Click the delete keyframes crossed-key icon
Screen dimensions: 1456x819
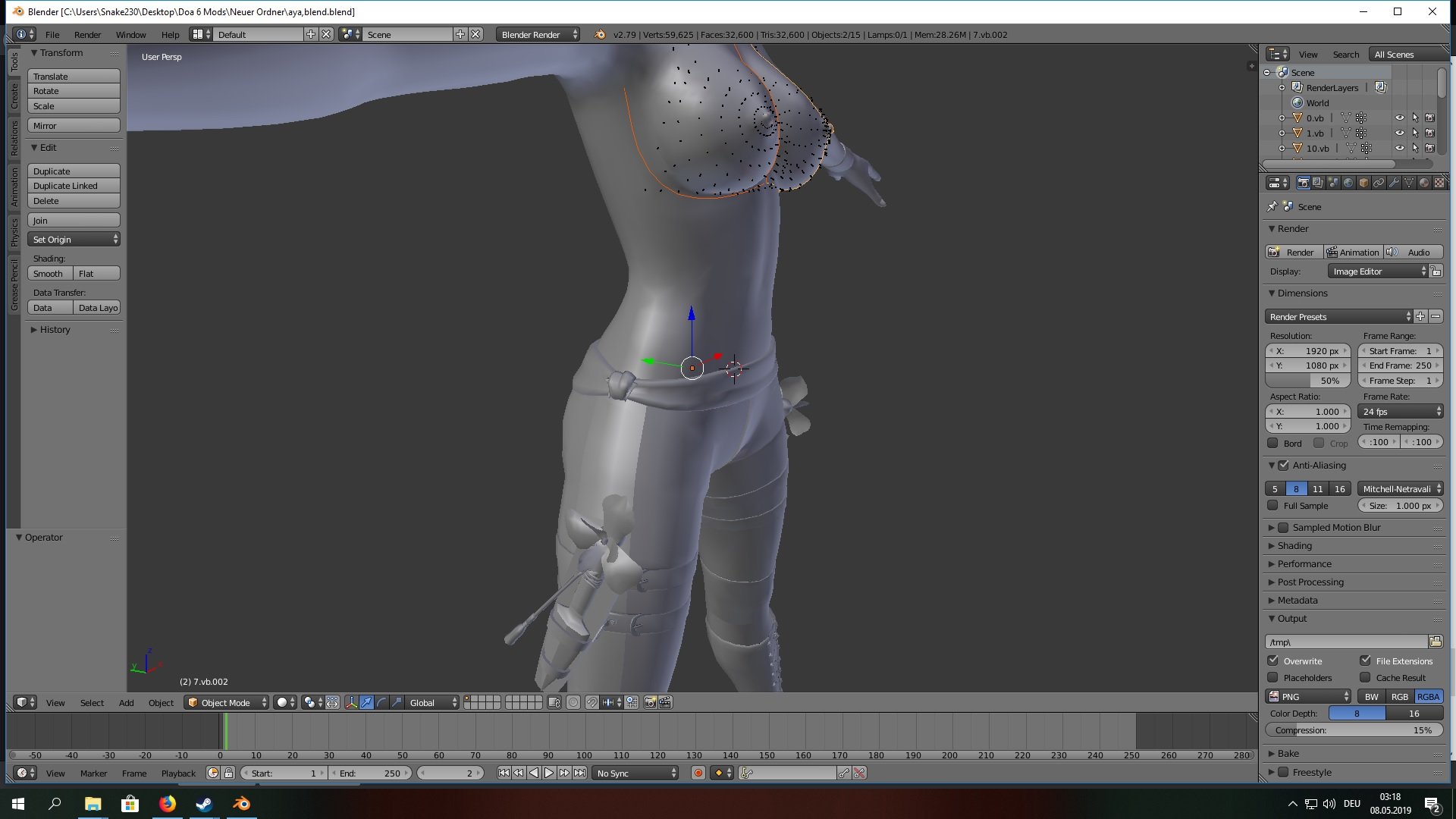(859, 773)
